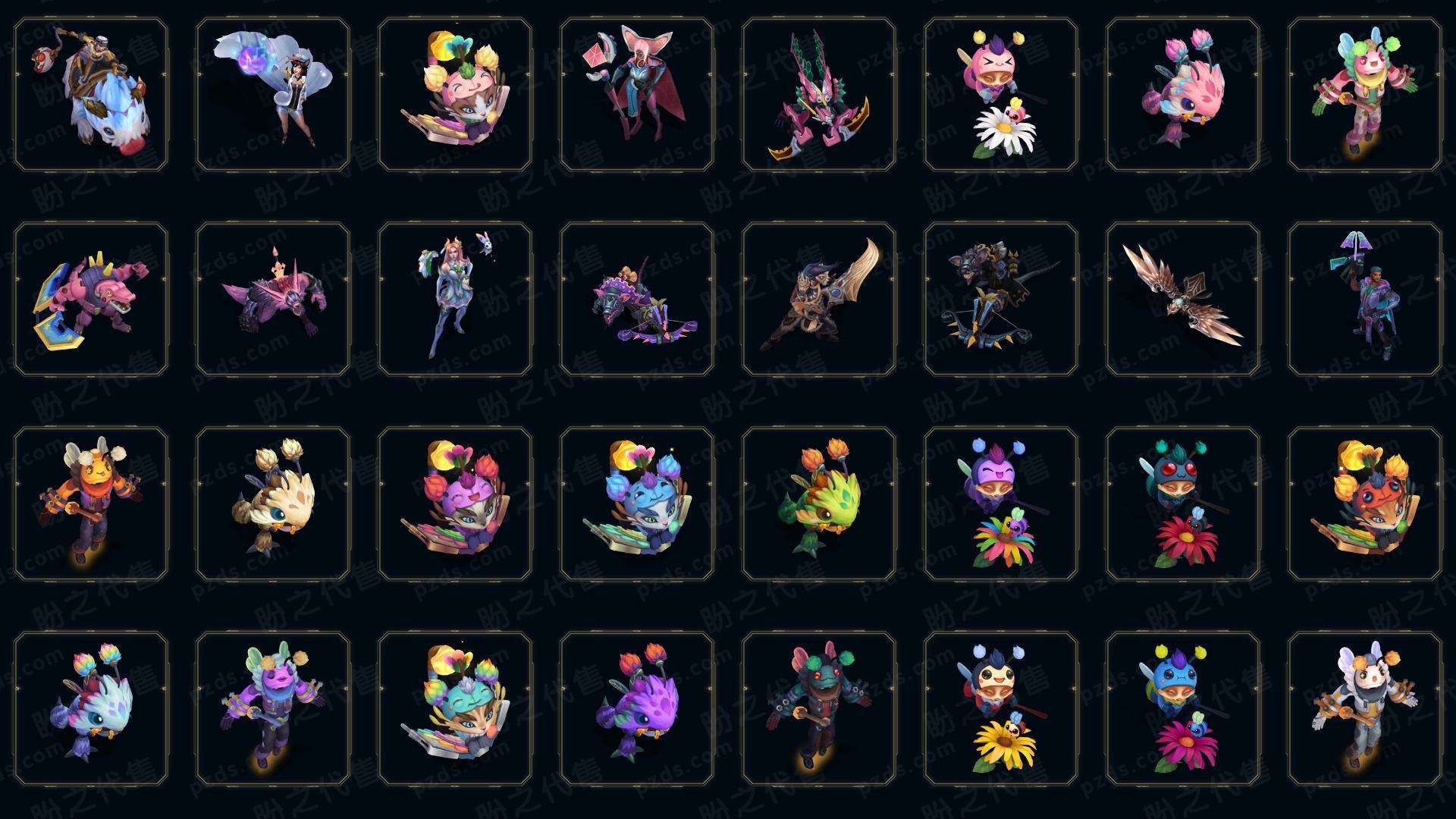Screen dimensions: 1456x819
Task: Pick the pink mecha Kha'Zix-style skin
Action: pos(819,94)
